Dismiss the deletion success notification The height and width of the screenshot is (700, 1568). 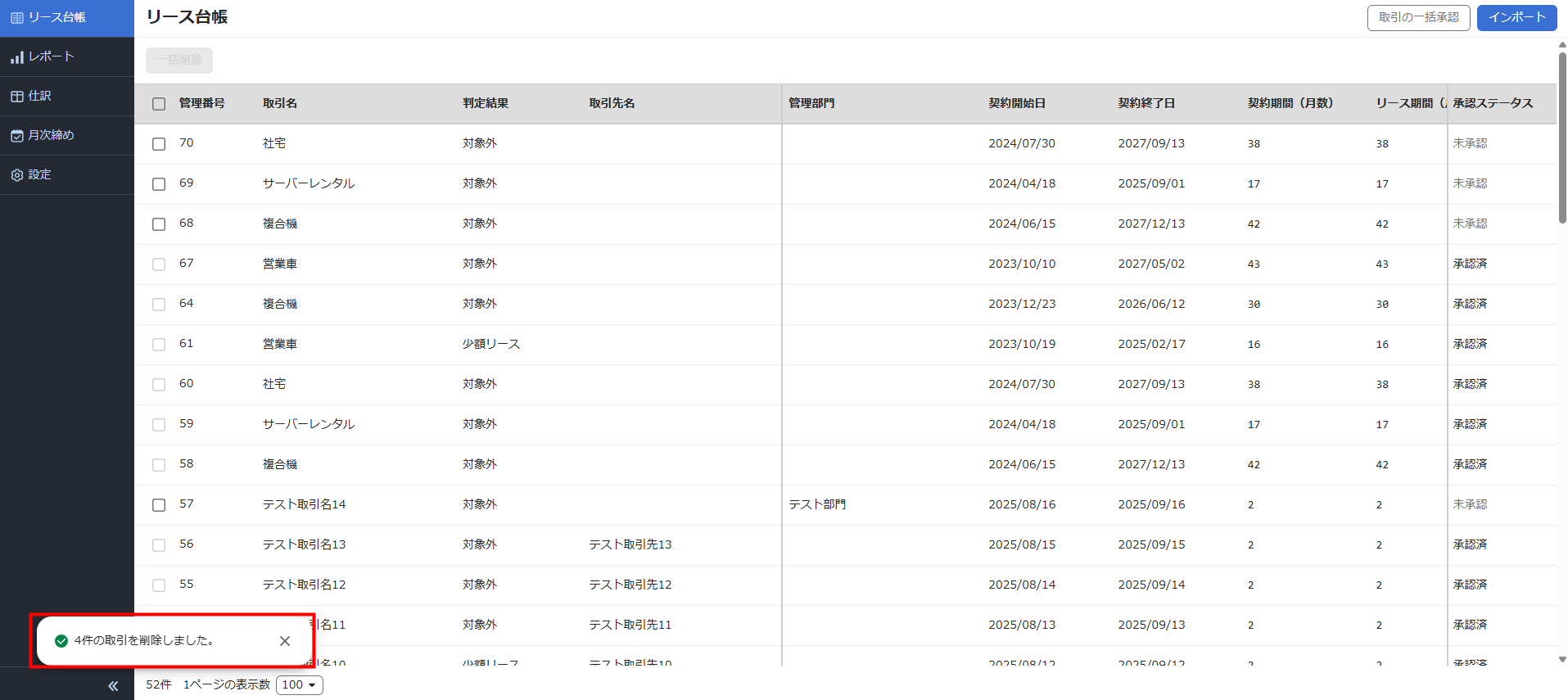click(x=285, y=641)
